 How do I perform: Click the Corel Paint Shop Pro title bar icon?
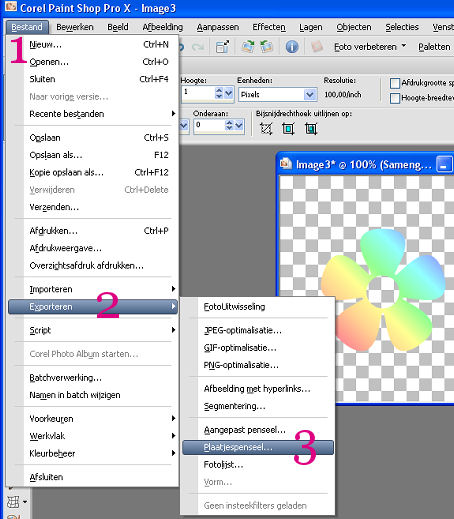click(x=10, y=6)
